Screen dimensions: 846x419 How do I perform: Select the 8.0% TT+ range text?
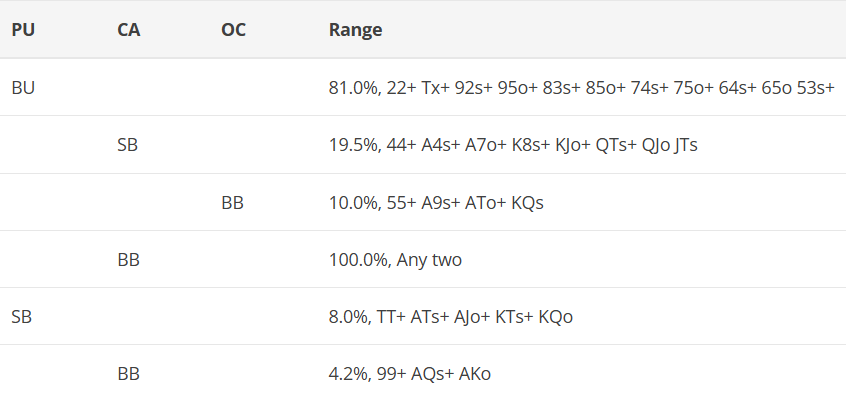coord(451,317)
